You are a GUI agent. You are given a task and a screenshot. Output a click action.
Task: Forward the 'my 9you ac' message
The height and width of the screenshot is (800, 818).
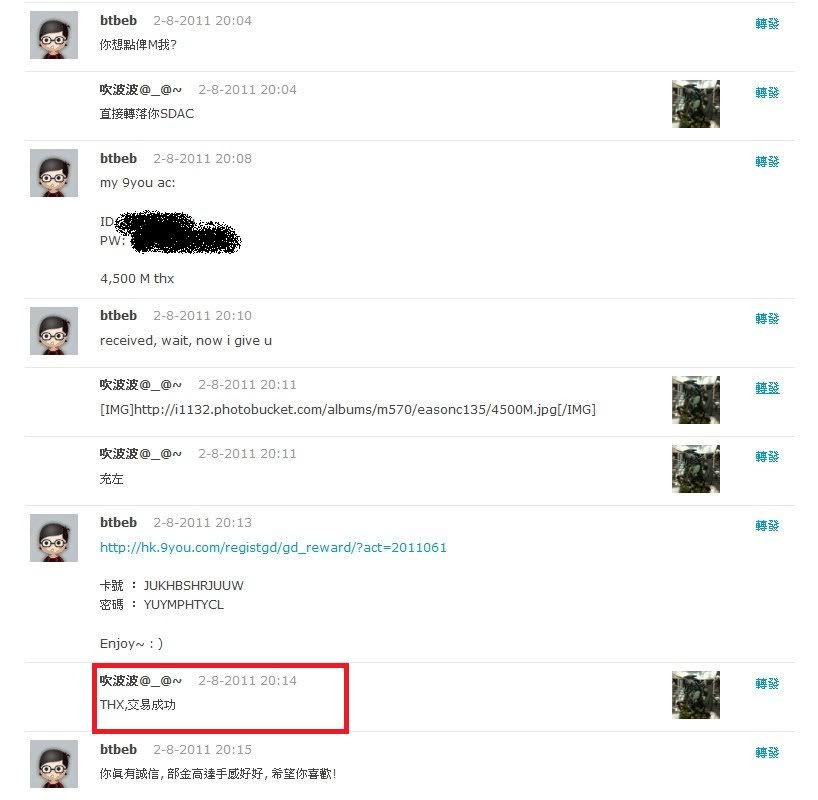click(x=767, y=161)
